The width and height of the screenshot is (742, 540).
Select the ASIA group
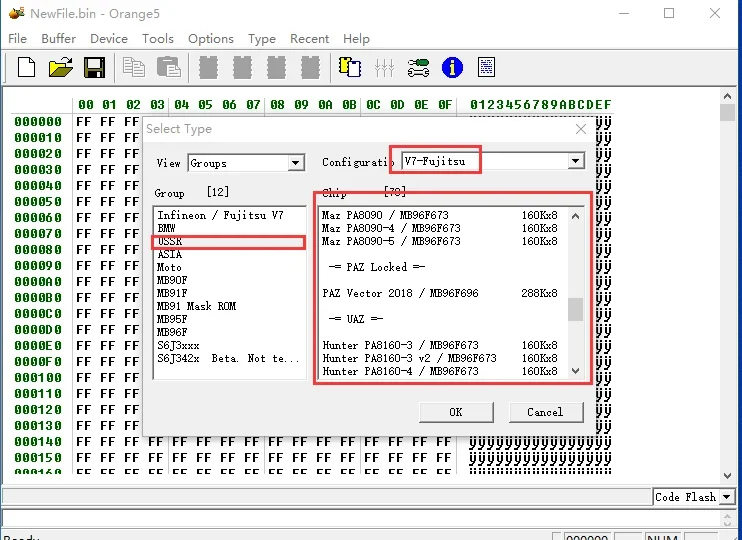pyautogui.click(x=230, y=254)
